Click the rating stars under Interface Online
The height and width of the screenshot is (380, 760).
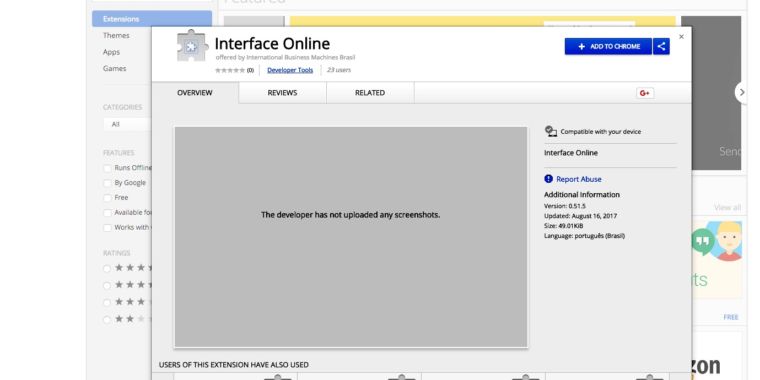click(230, 70)
